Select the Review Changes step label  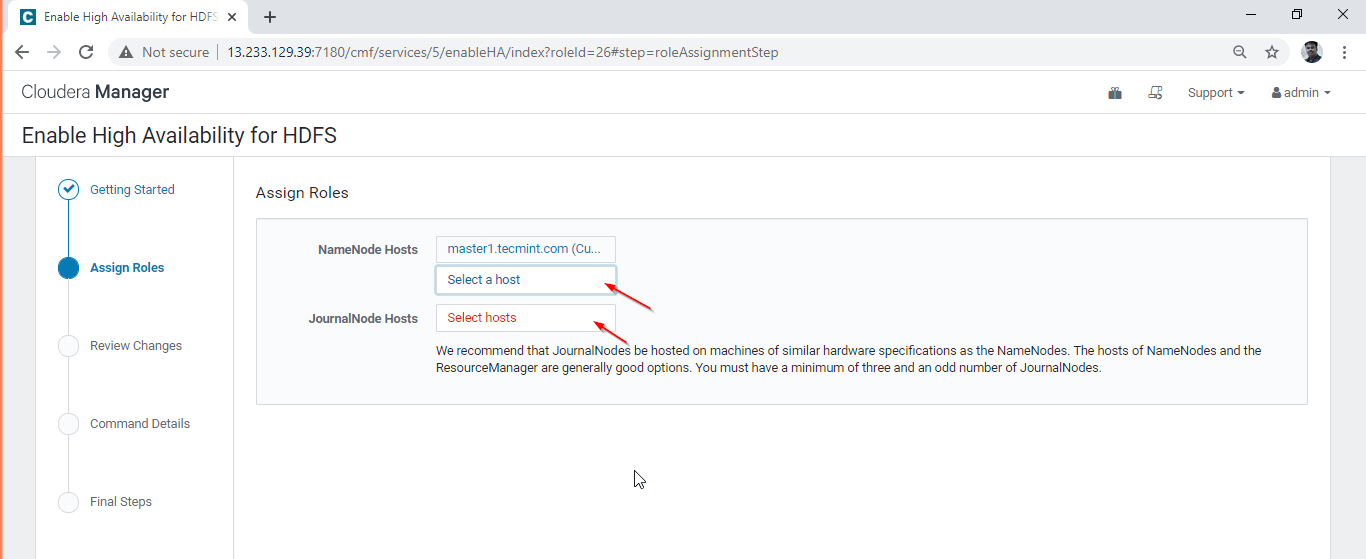(x=136, y=345)
